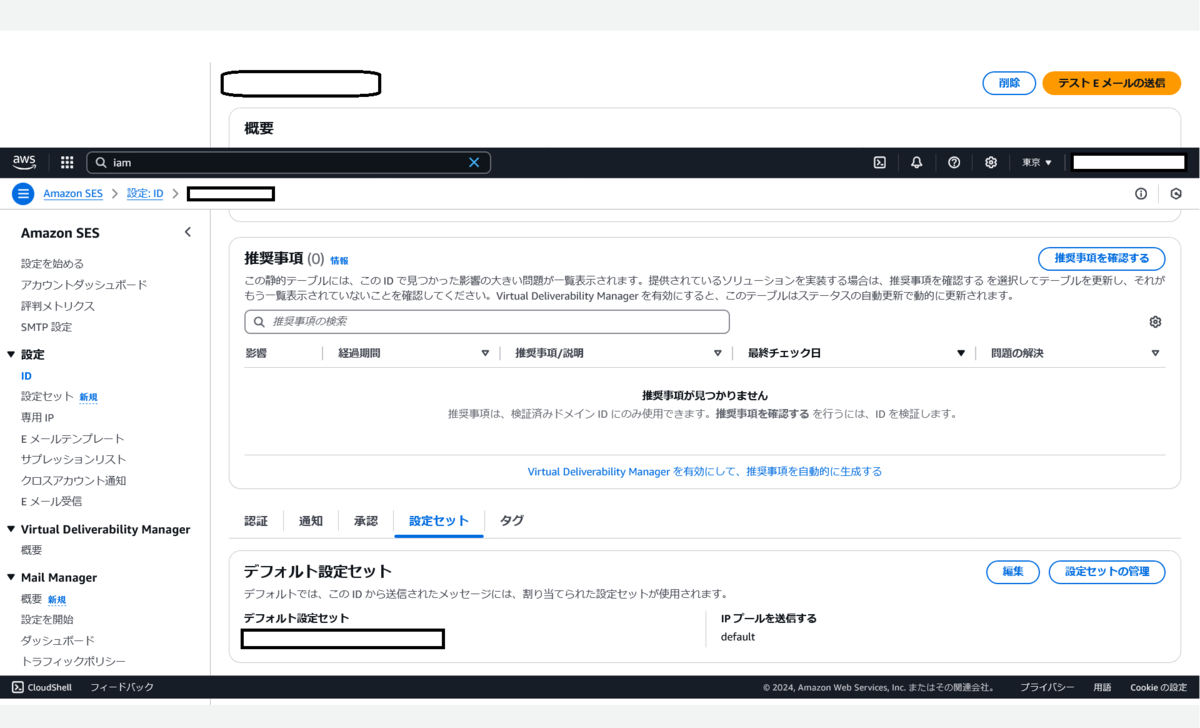Open table preferences gear in 推奨事項 panel

coord(1155,322)
